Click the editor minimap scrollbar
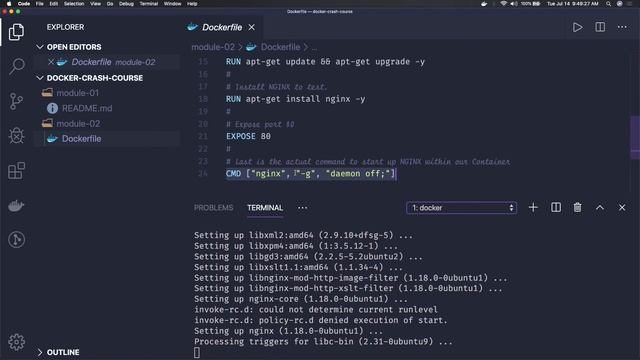This screenshot has width=640, height=360. click(x=635, y=137)
